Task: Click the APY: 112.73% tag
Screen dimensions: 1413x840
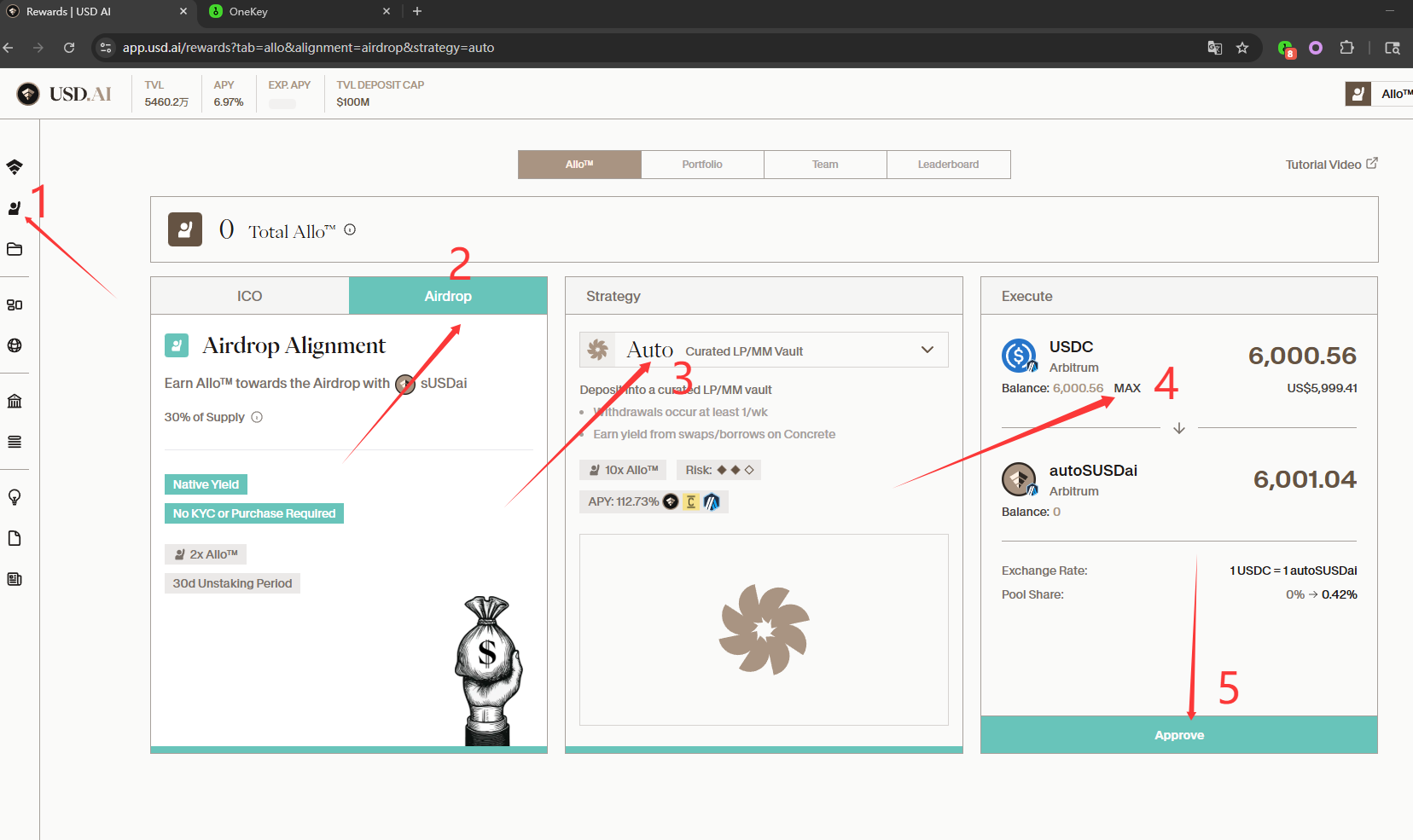Action: 654,501
